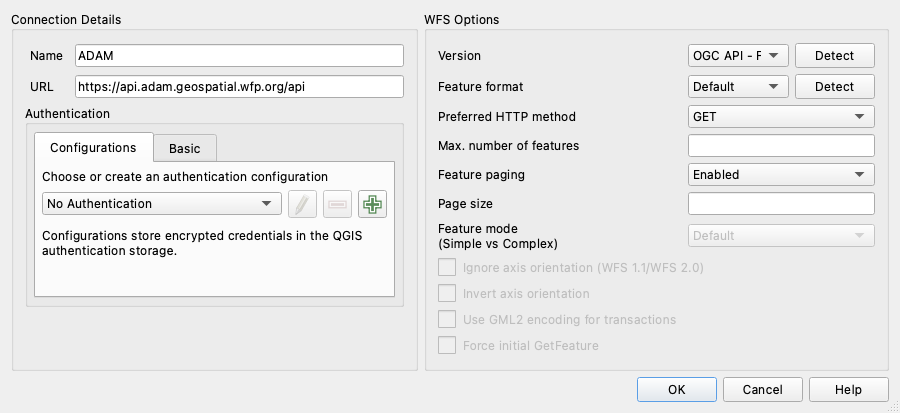Open the Feature format Default dropdown

point(738,87)
